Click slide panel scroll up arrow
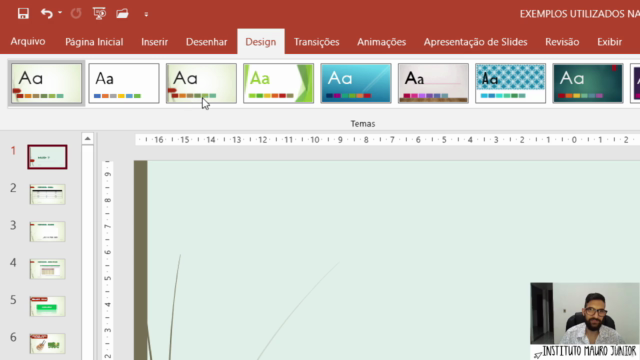The height and width of the screenshot is (360, 640). click(x=87, y=139)
